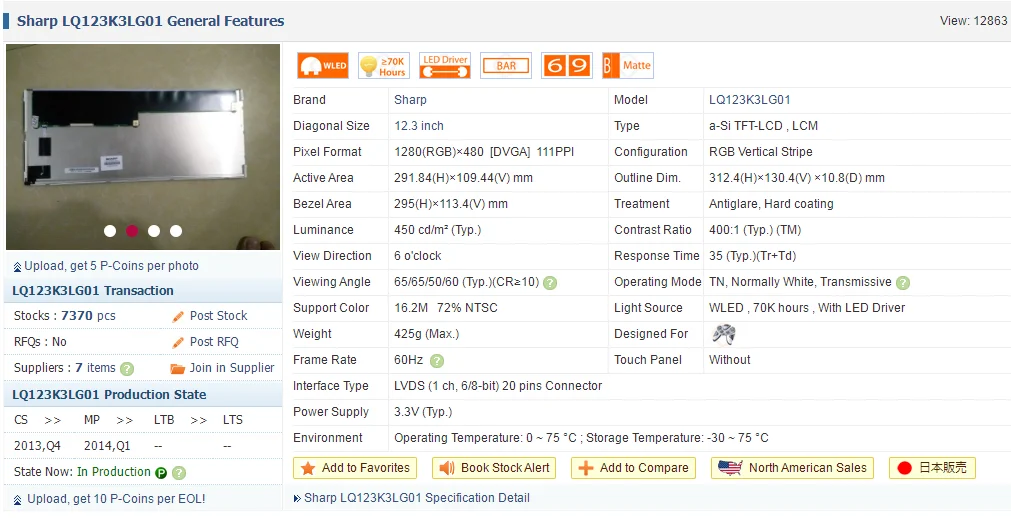This screenshot has height=518, width=1011.
Task: Click the 12.3 inch diagonal size link
Action: point(419,126)
